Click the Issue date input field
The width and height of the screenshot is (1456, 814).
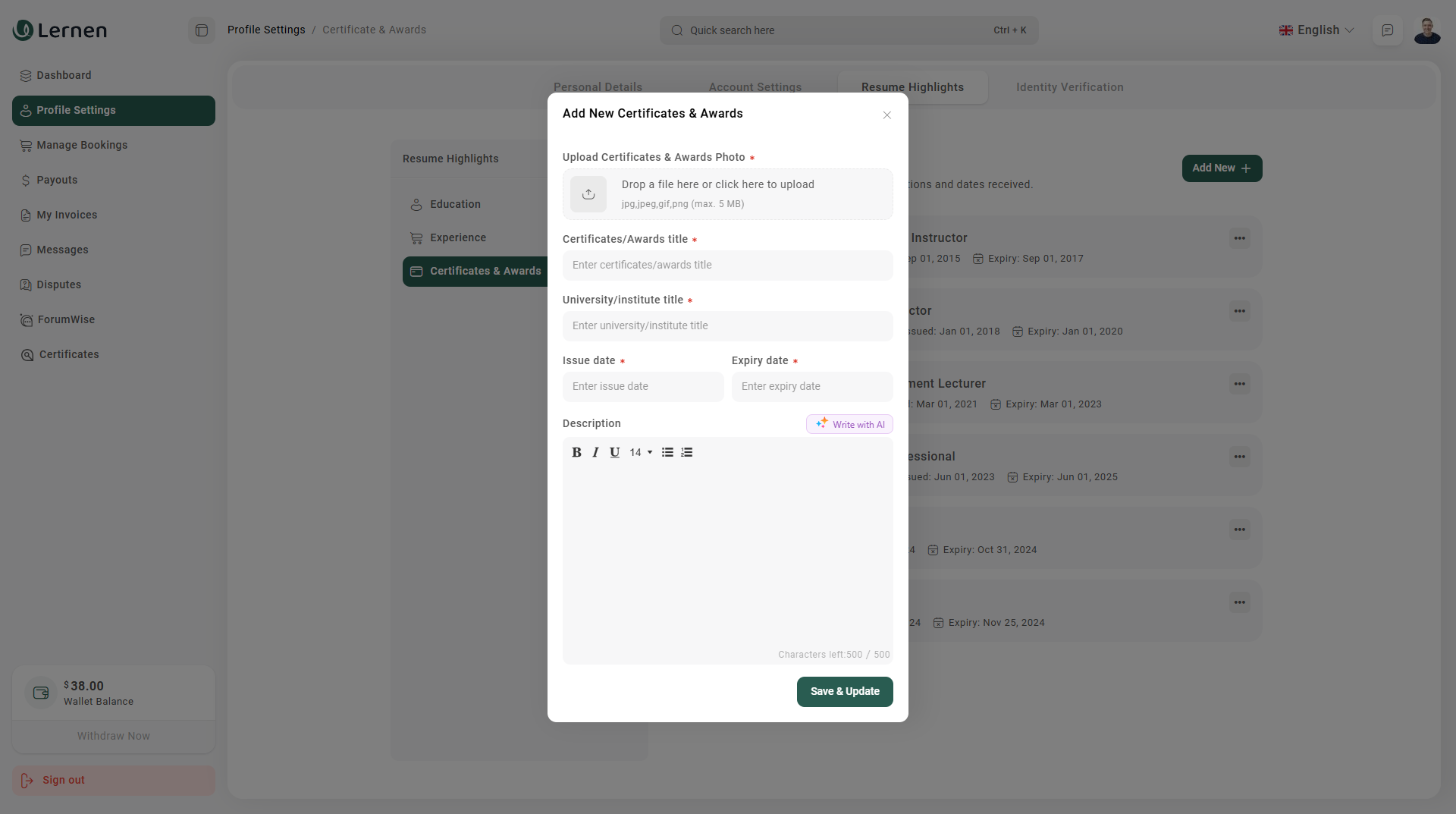click(642, 386)
